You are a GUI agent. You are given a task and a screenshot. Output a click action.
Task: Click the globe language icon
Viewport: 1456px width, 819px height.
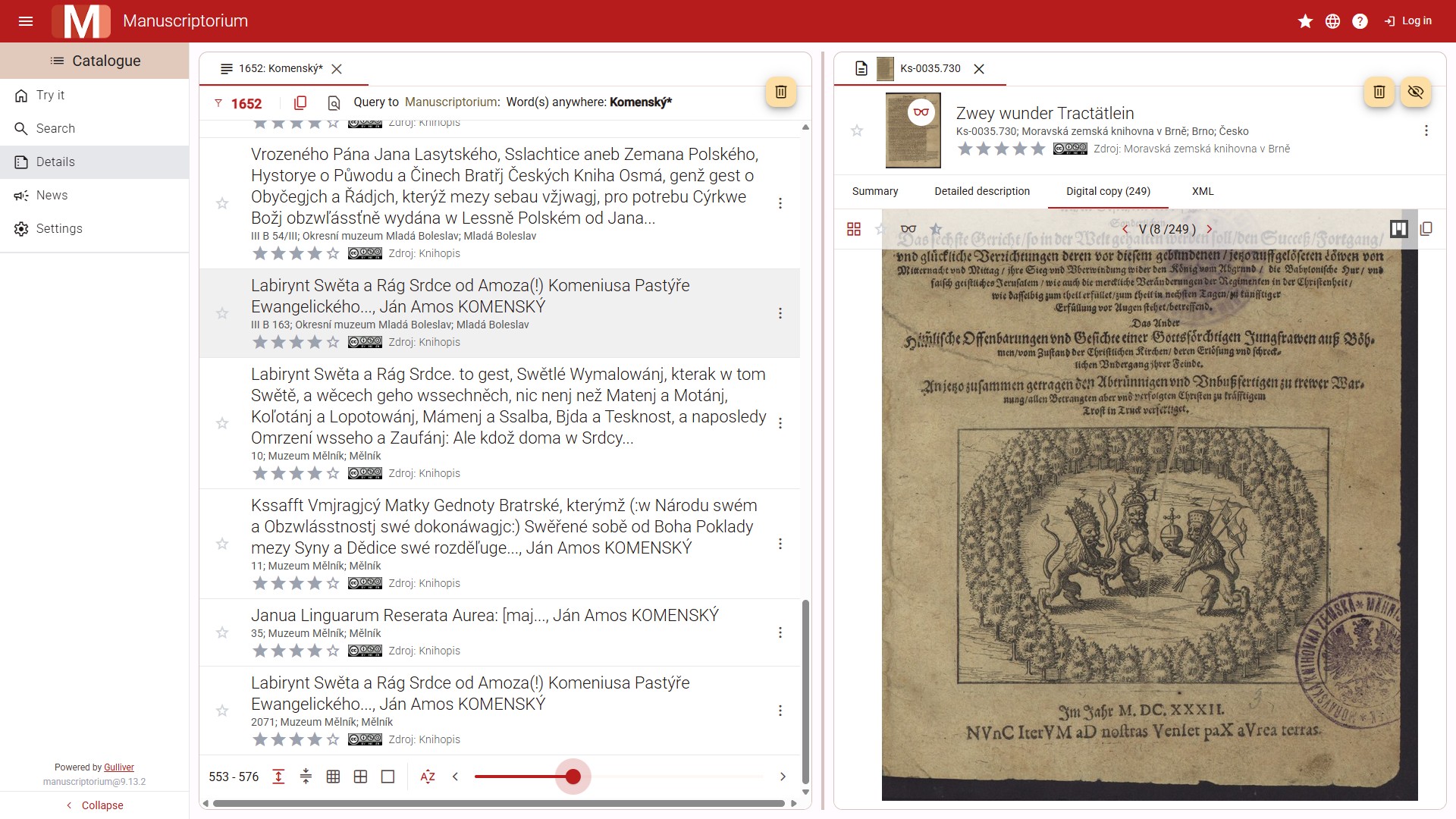1332,21
